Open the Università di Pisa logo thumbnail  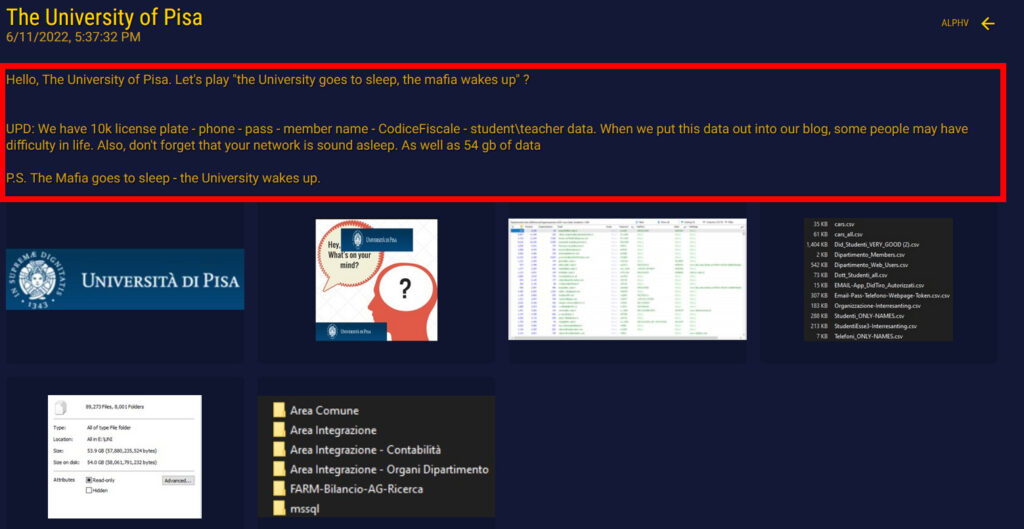point(125,279)
